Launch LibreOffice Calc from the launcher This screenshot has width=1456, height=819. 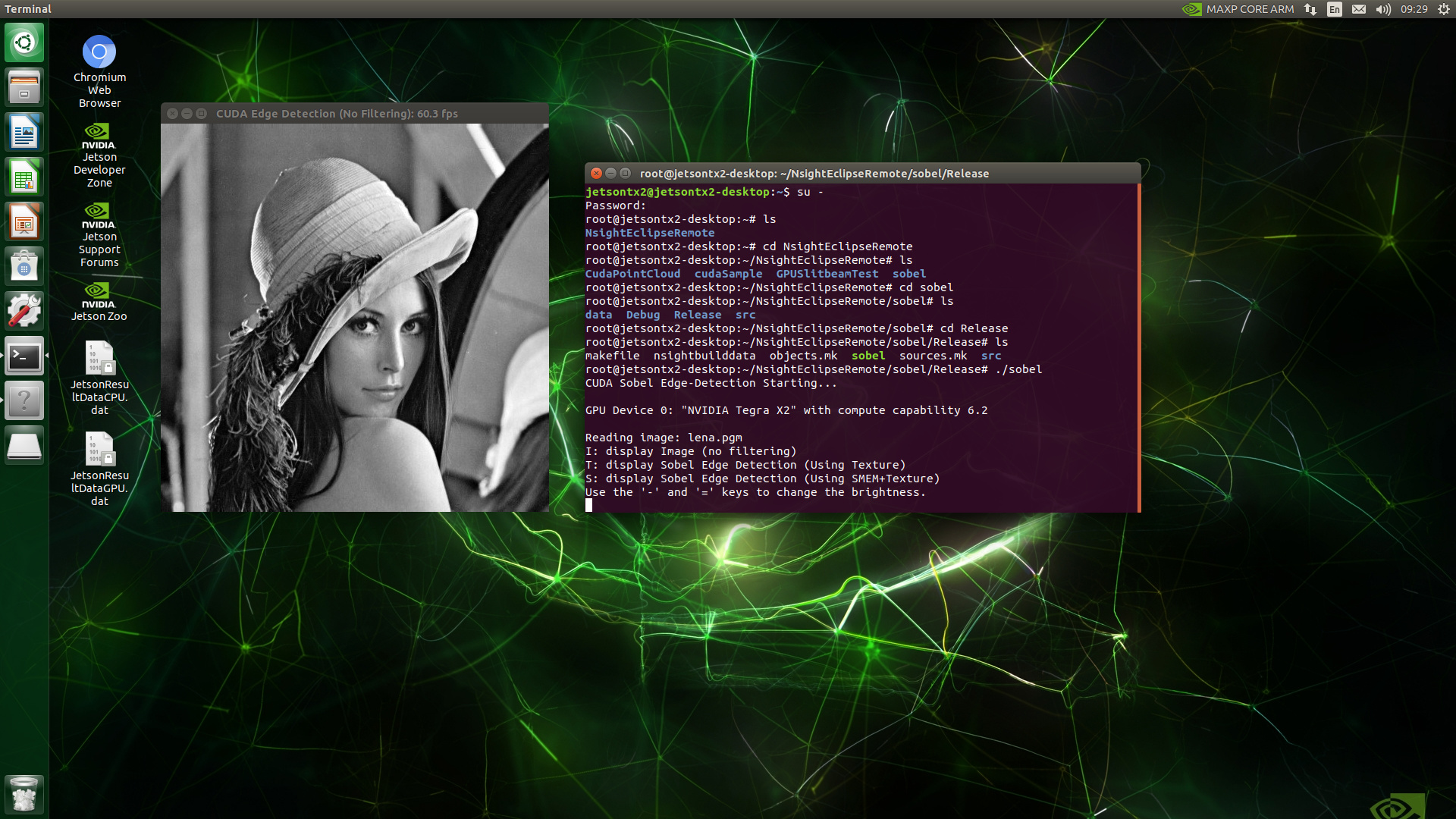point(24,176)
